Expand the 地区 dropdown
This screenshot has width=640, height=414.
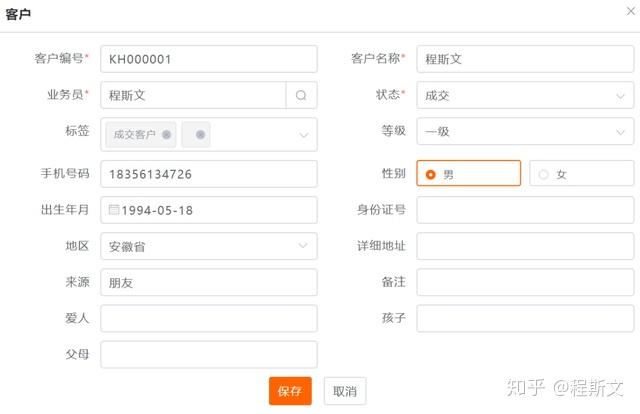tap(303, 246)
